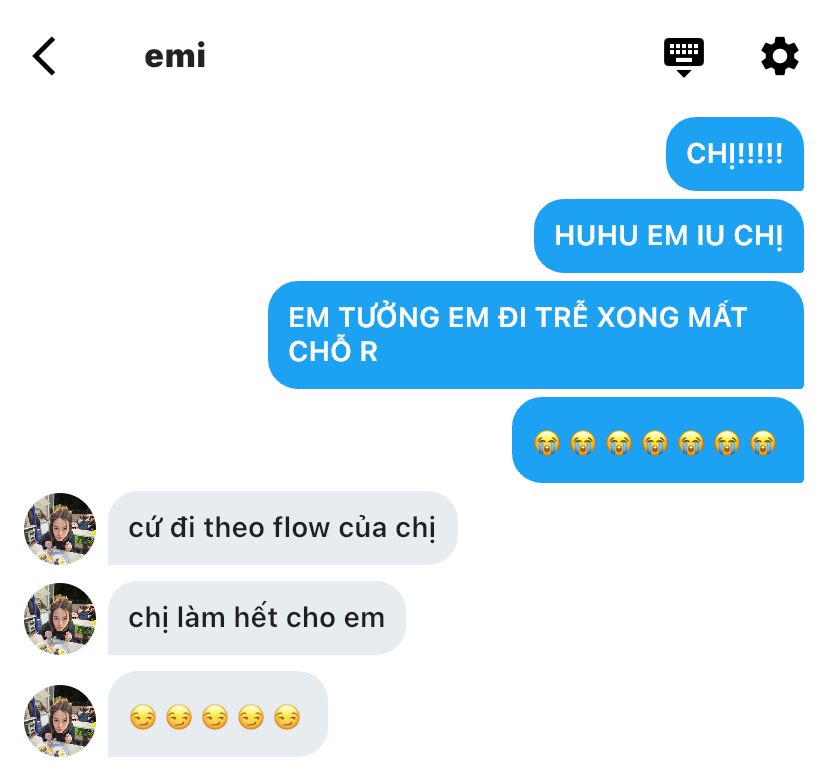Open avatar beside chị làm hết message
The image size is (828, 773).
(x=60, y=619)
